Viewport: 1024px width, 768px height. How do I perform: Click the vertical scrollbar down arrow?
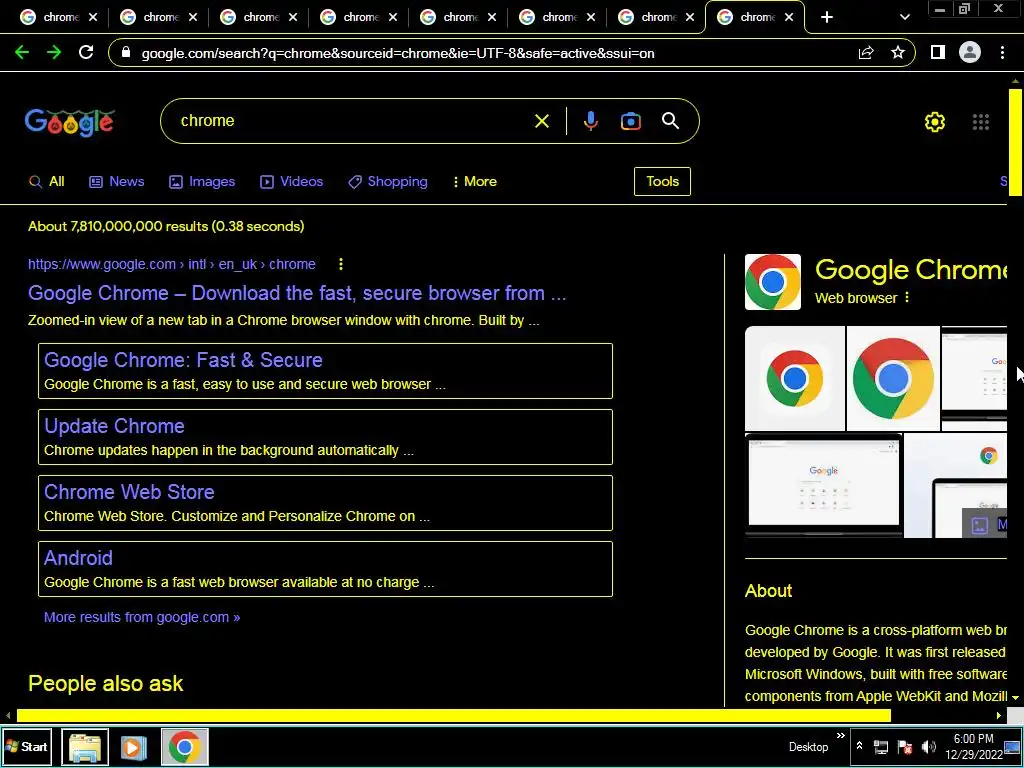[x=1015, y=697]
